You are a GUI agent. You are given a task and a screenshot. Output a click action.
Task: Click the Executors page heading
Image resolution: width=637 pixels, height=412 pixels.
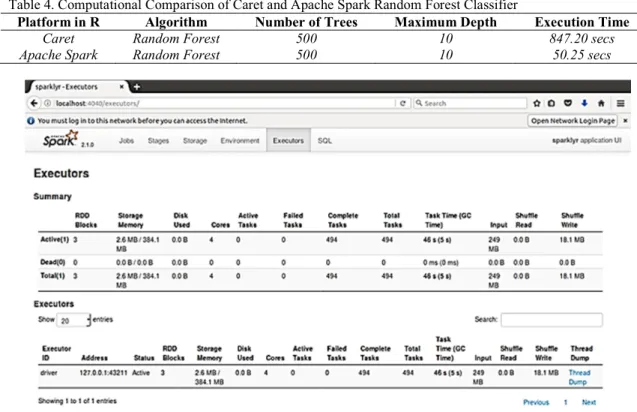tap(61, 173)
